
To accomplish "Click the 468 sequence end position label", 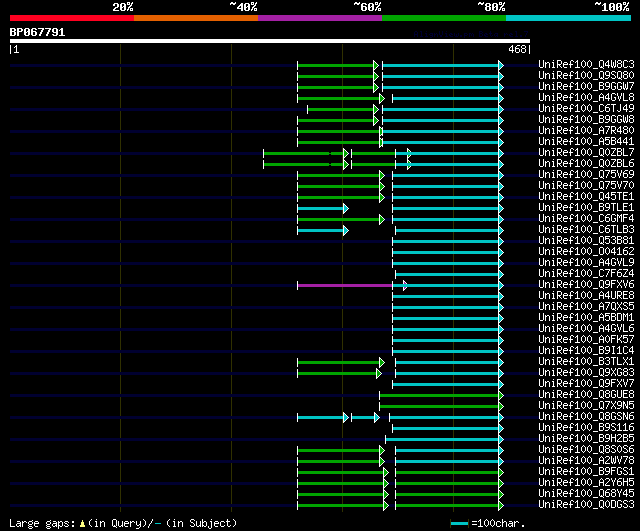I will pyautogui.click(x=517, y=49).
